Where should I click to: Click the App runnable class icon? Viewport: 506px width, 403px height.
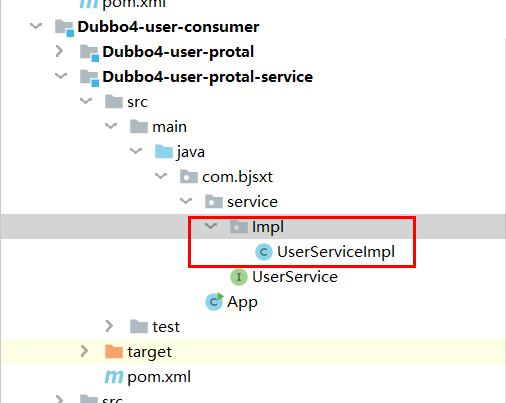tap(214, 302)
